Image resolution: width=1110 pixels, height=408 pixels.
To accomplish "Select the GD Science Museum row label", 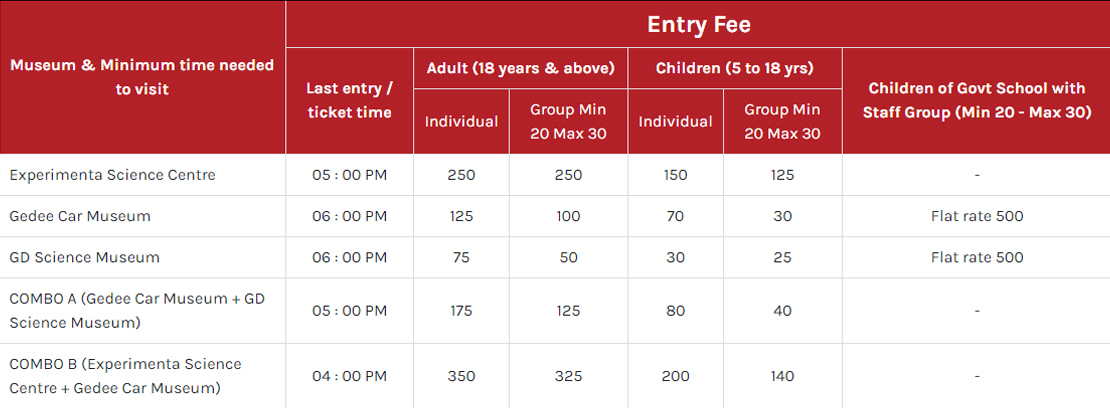I will (x=84, y=257).
